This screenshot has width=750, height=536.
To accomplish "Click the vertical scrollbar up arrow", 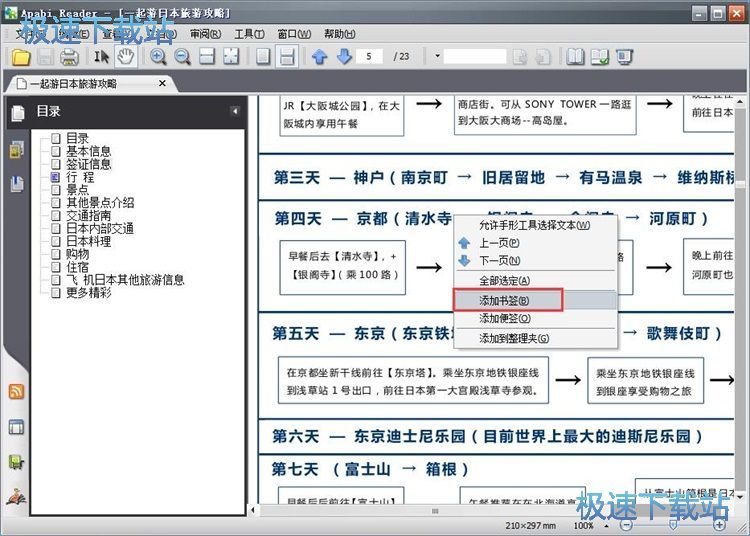I will click(740, 101).
